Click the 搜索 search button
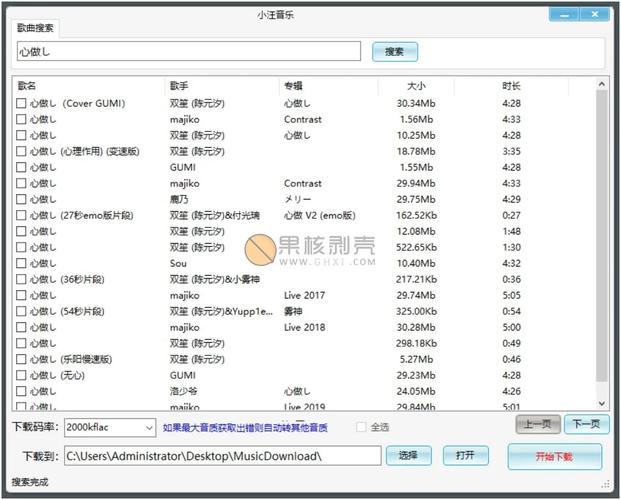 (395, 52)
